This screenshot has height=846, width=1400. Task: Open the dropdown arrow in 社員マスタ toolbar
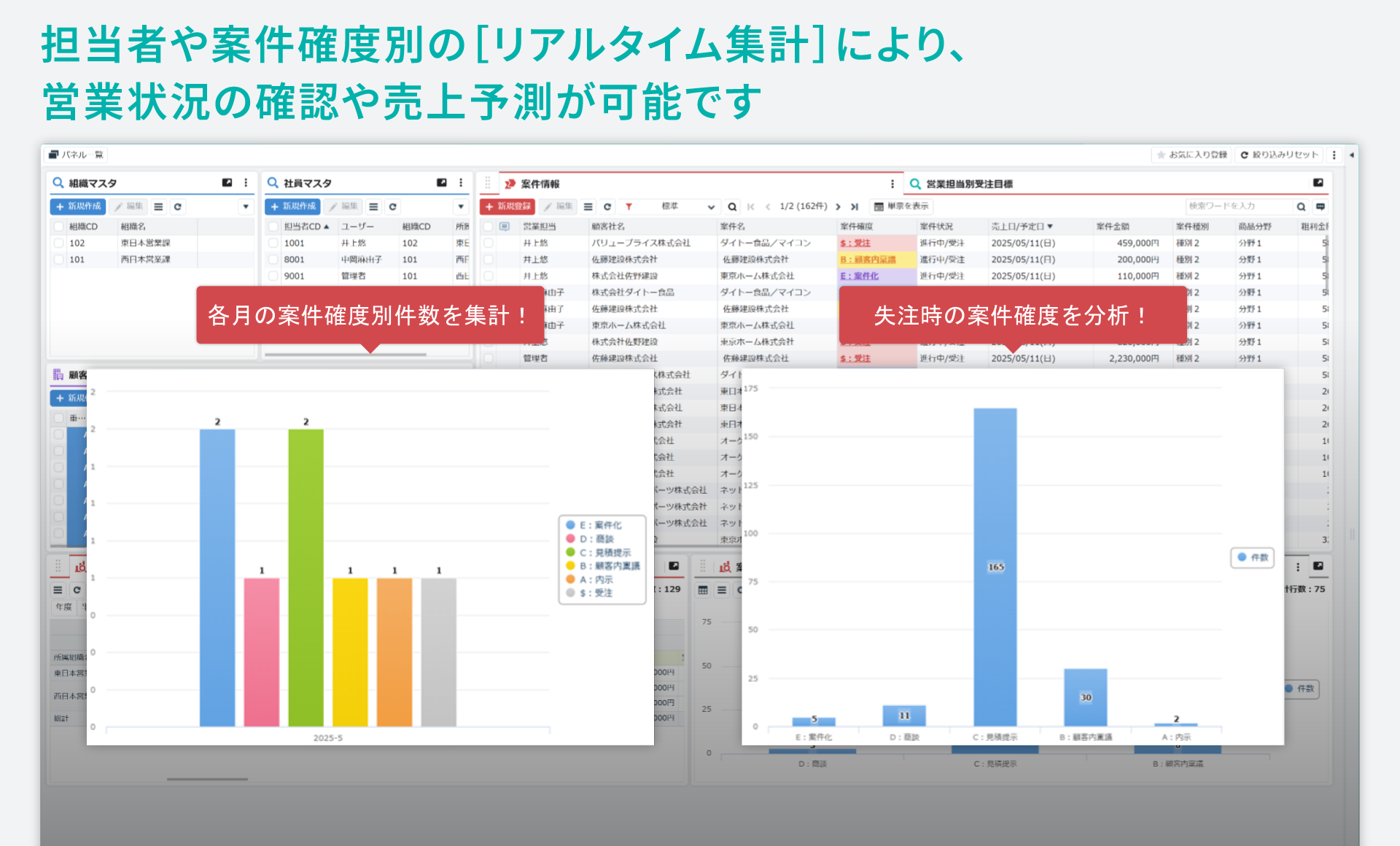point(461,207)
